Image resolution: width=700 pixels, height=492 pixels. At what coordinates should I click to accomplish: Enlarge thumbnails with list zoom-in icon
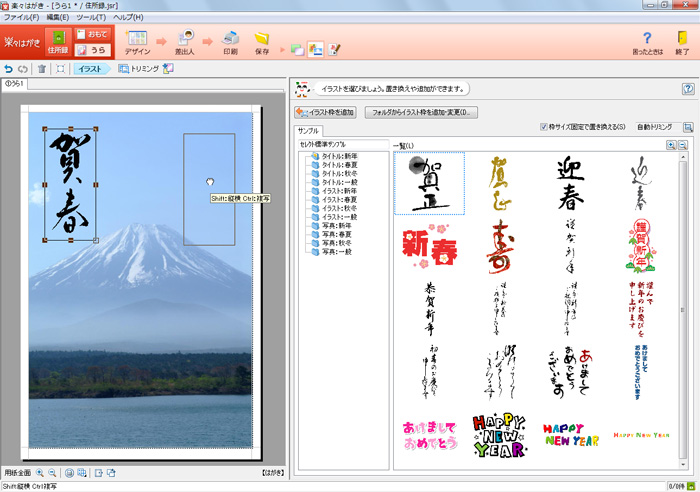[671, 145]
